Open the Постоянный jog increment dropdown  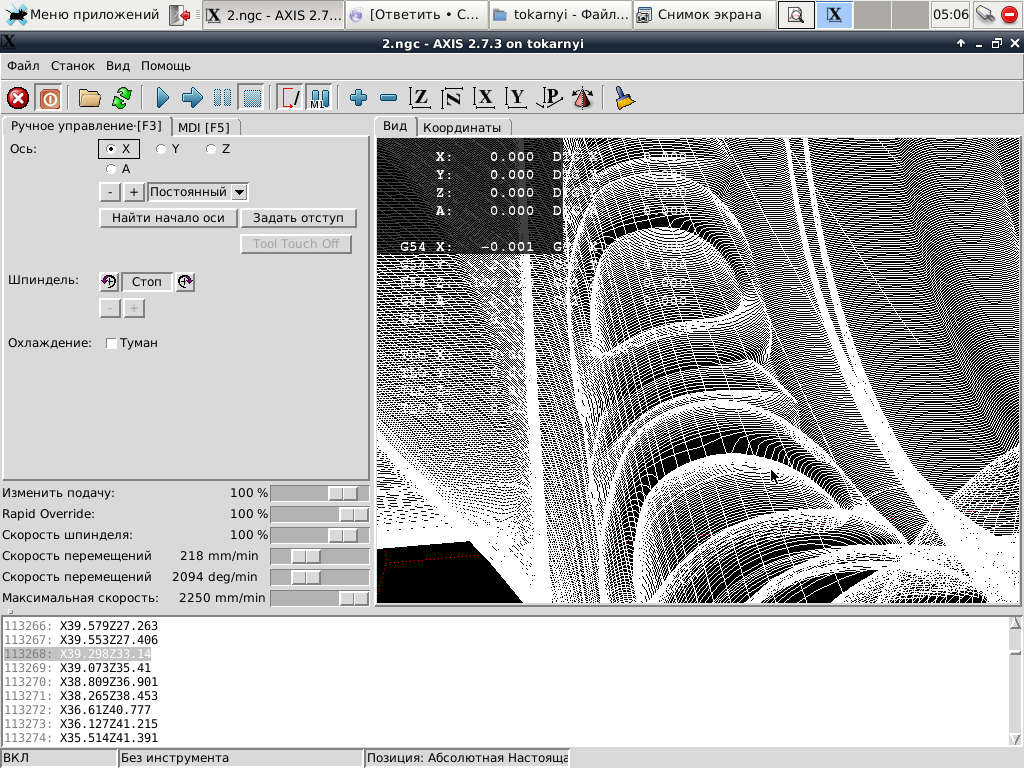239,192
